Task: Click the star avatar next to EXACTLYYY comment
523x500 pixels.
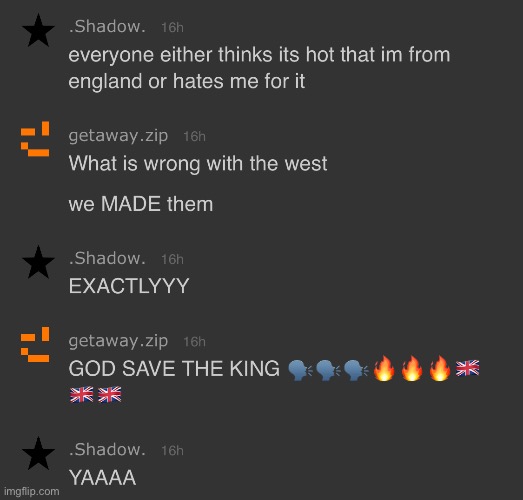Action: coord(38,263)
